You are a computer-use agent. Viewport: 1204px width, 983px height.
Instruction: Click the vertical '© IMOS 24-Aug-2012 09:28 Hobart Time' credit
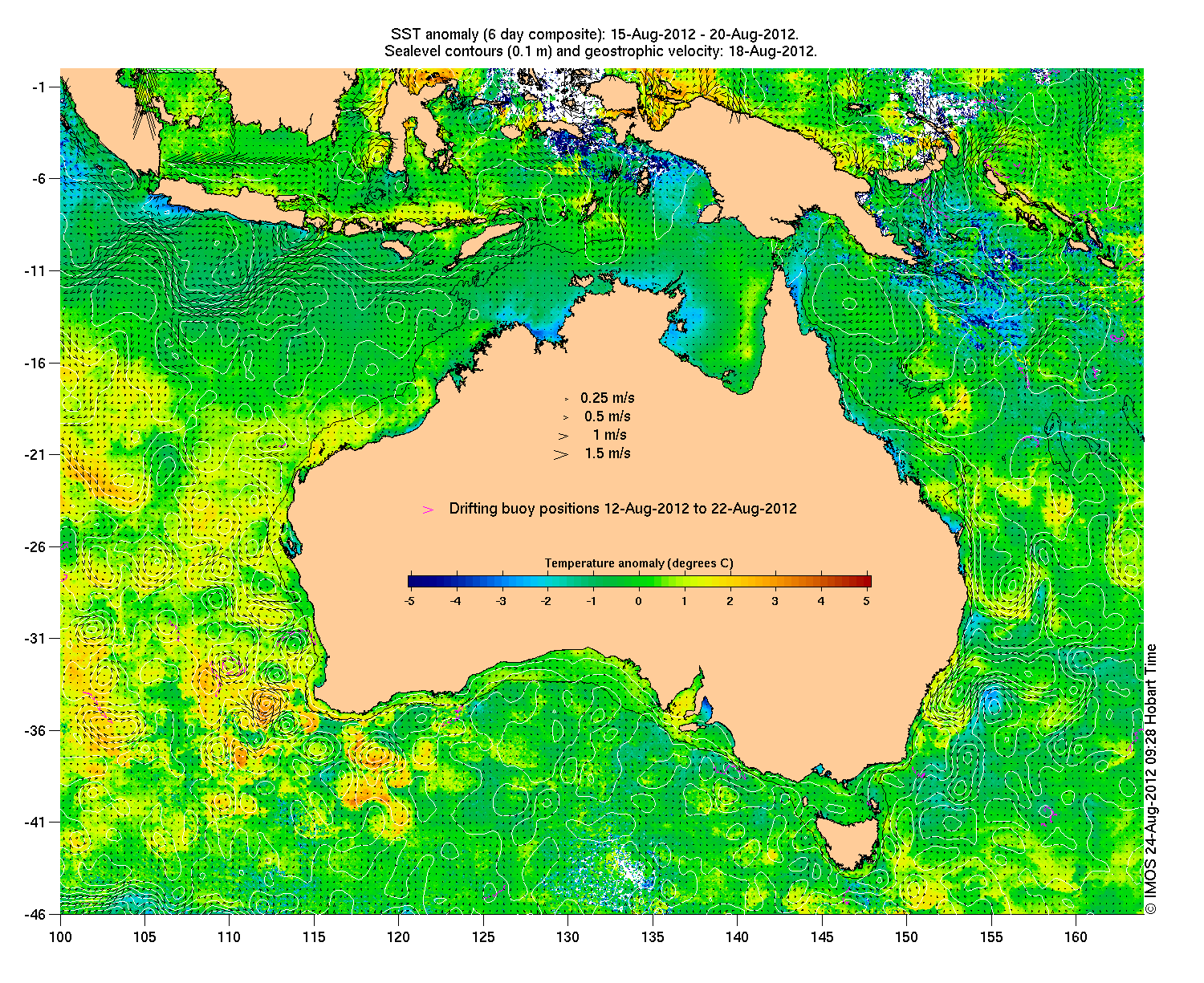(1151, 778)
